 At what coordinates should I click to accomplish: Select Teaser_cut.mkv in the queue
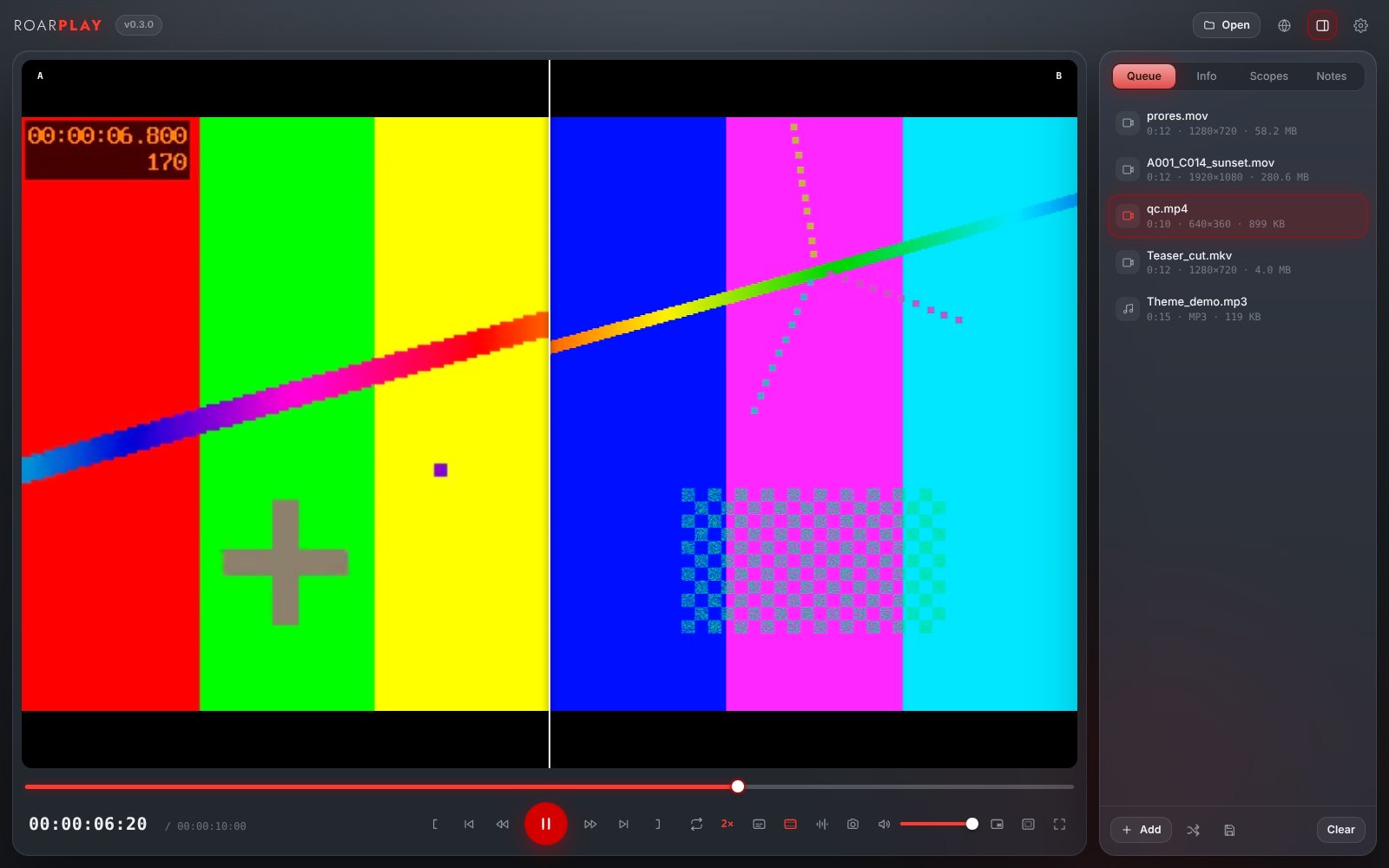click(1238, 262)
